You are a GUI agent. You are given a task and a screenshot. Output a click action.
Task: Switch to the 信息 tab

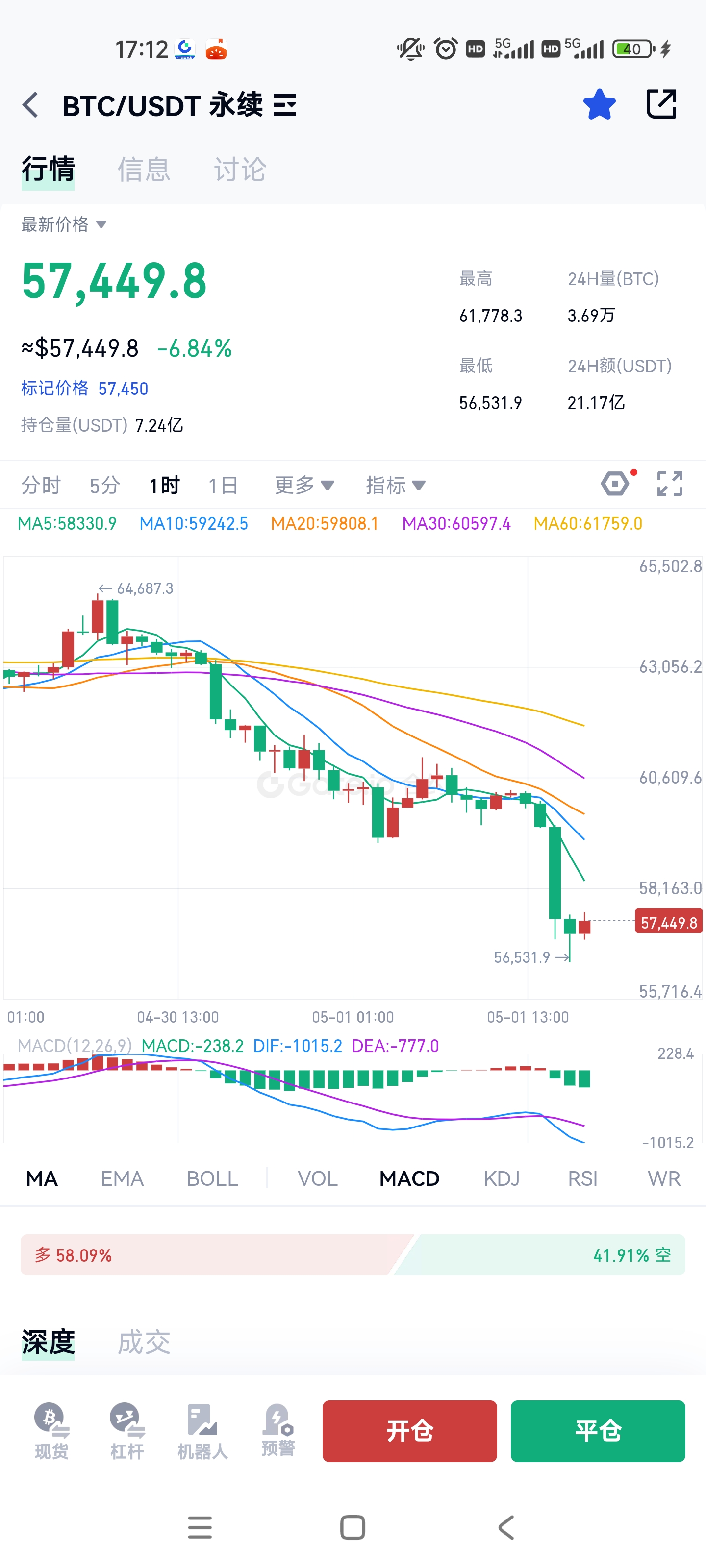click(x=144, y=169)
